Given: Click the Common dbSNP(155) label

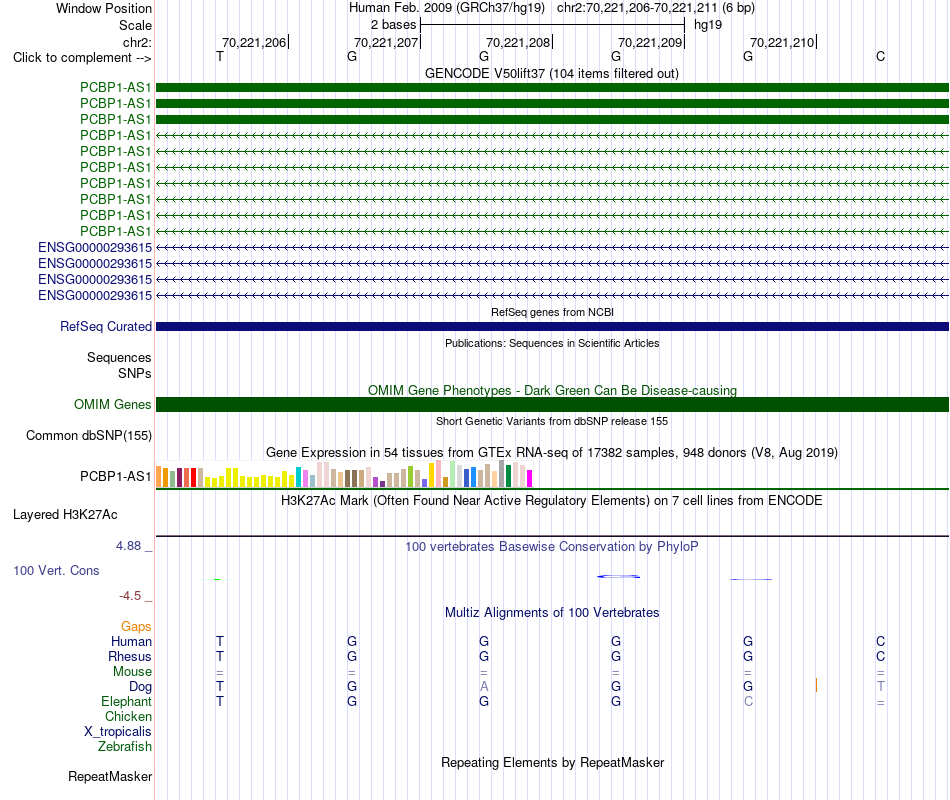Looking at the screenshot, I should click(x=88, y=436).
